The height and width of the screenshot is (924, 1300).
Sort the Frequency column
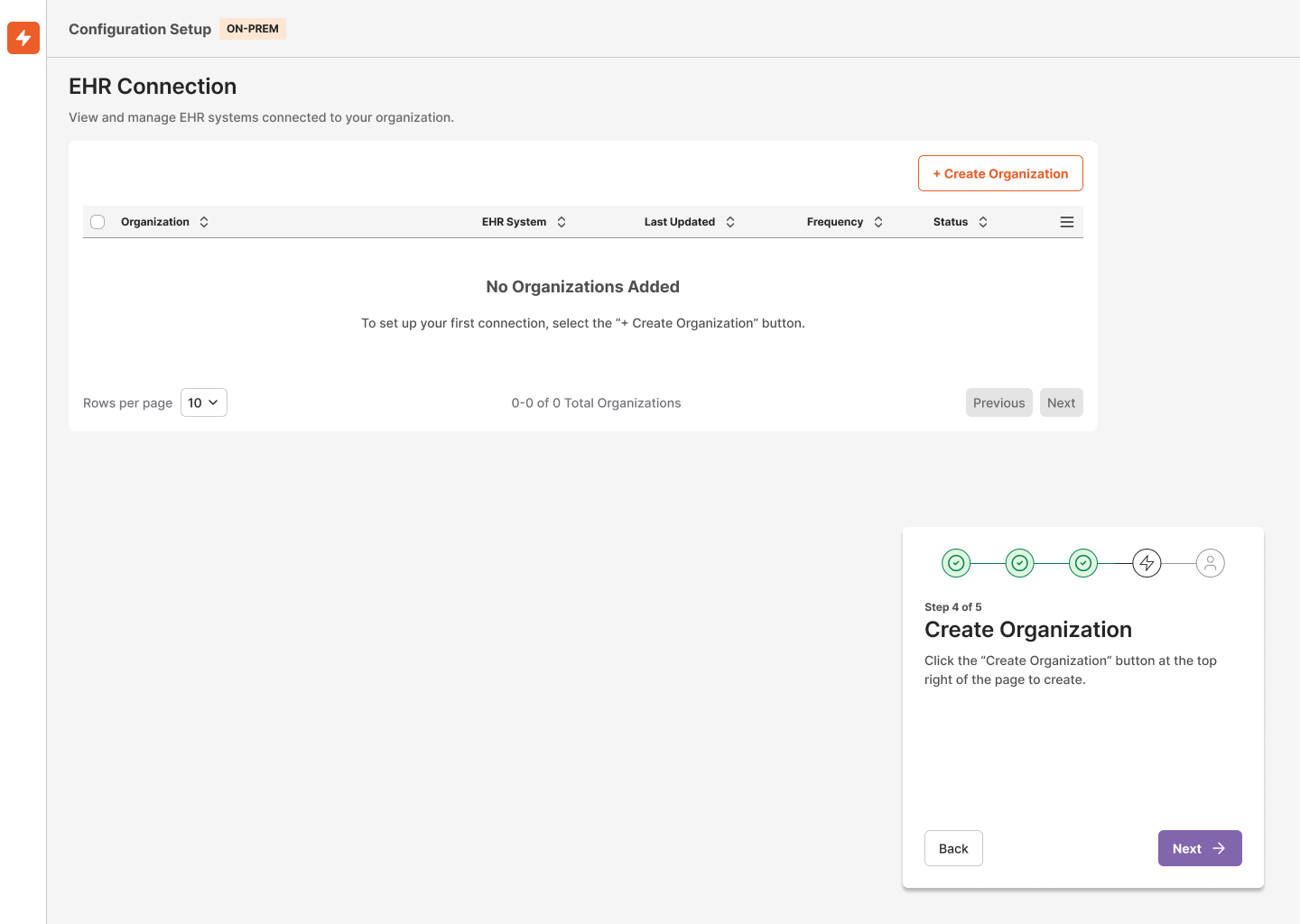(877, 221)
